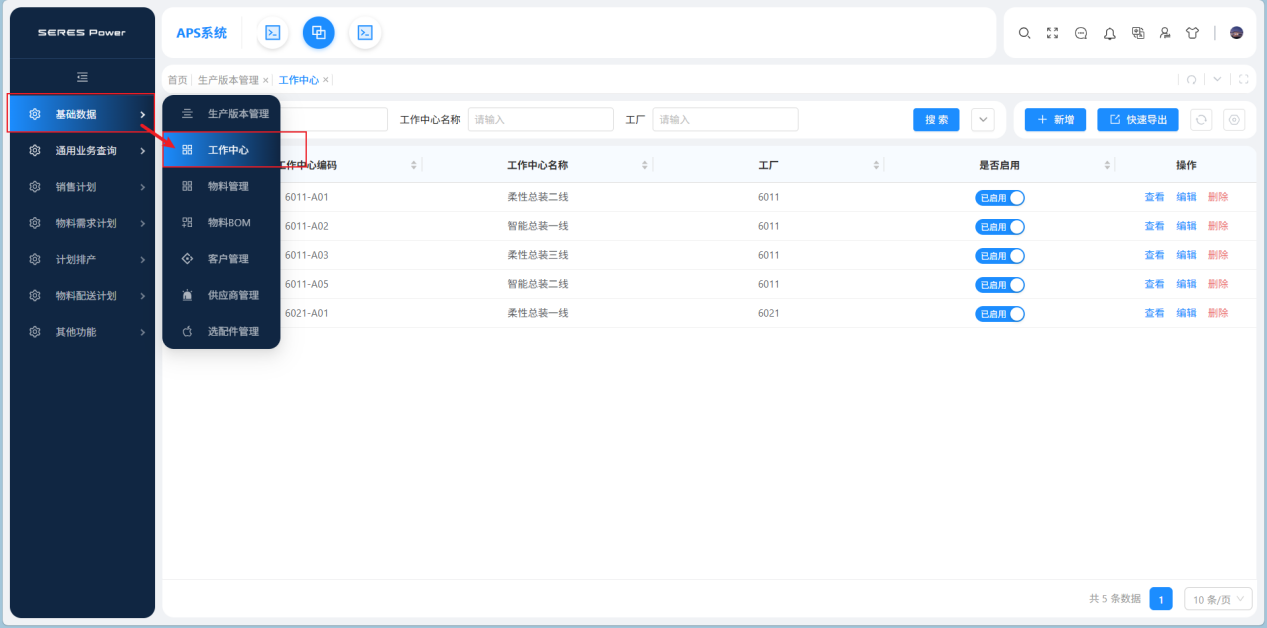Screen dimensions: 1267x628
Task: Expand the 其他功能 sidebar menu
Action: pyautogui.click(x=82, y=332)
